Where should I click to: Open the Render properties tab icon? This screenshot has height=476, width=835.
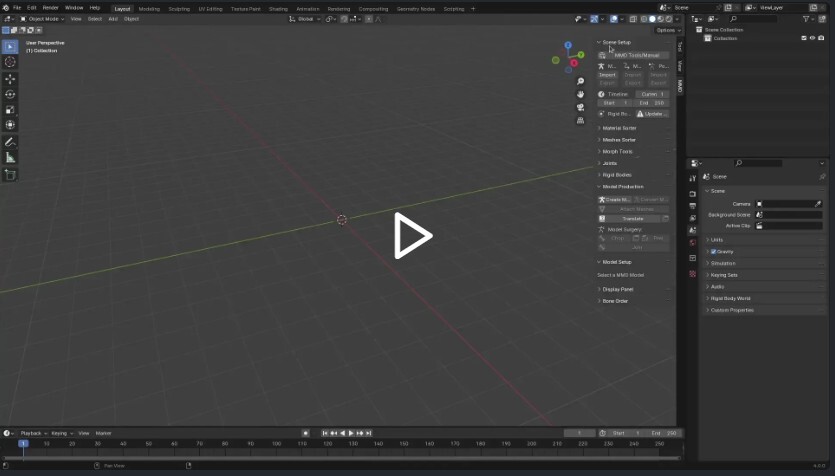(x=692, y=194)
